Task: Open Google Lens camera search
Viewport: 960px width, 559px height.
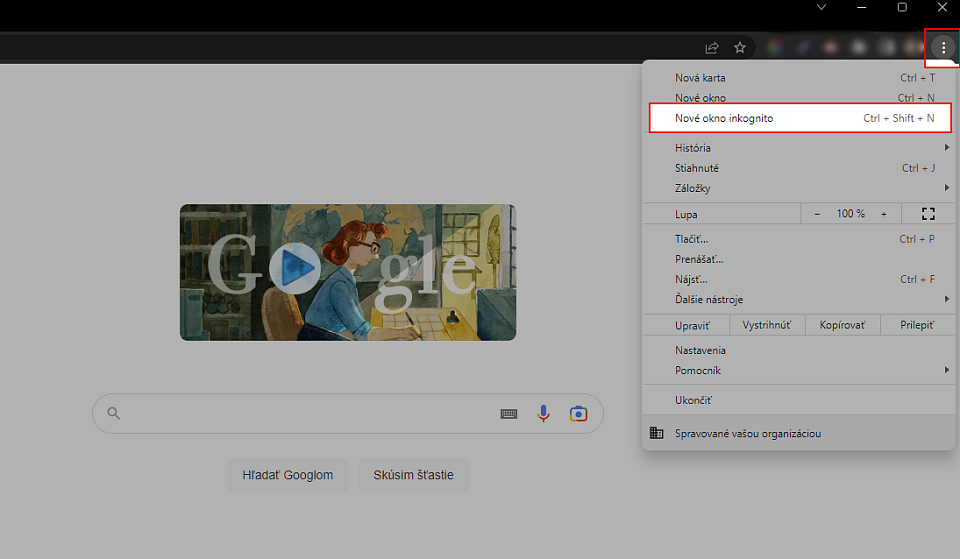Action: coord(578,413)
